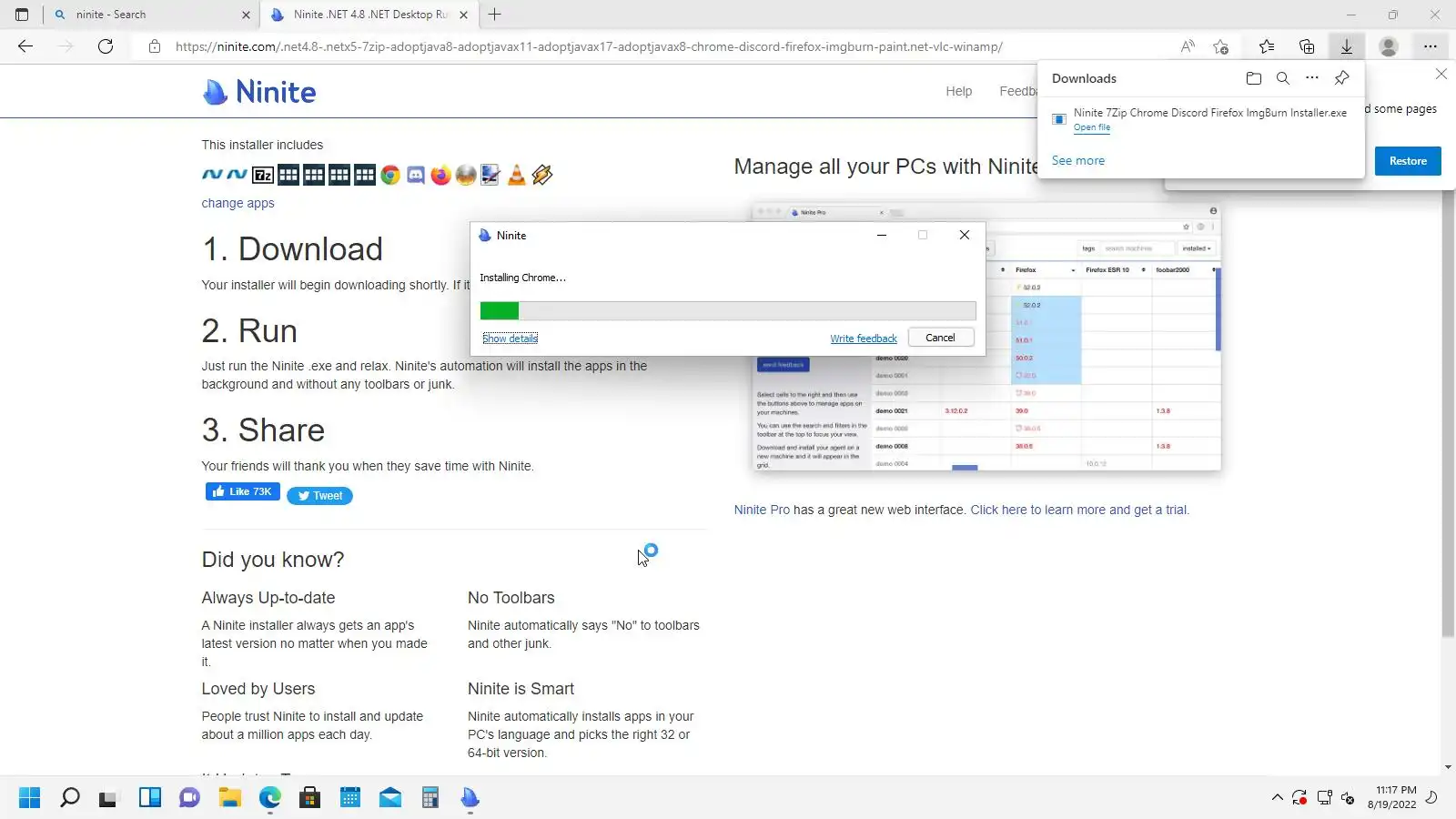The image size is (1456, 819).
Task: Open Mail app from taskbar
Action: (x=389, y=798)
